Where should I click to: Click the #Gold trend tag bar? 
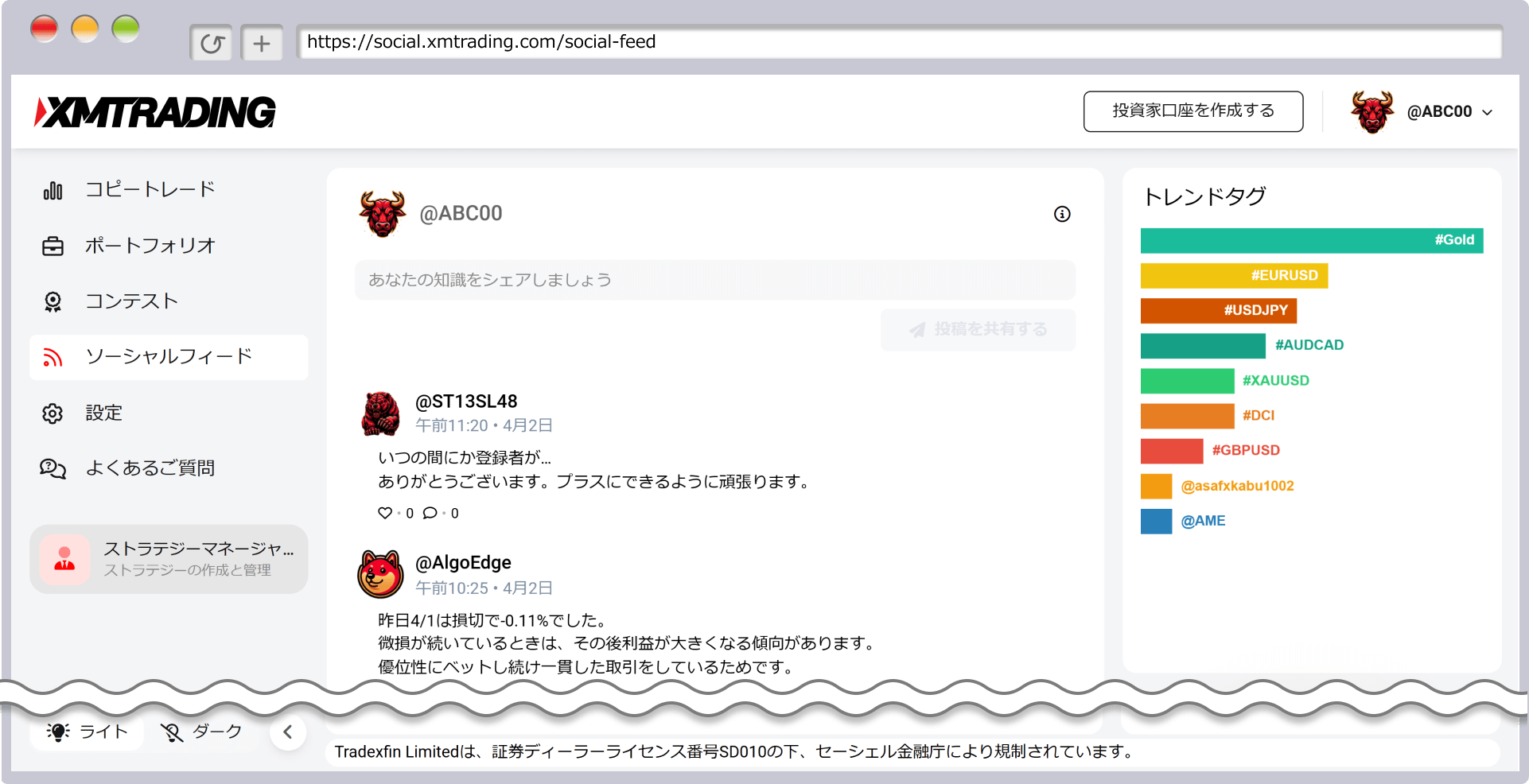[x=1311, y=240]
